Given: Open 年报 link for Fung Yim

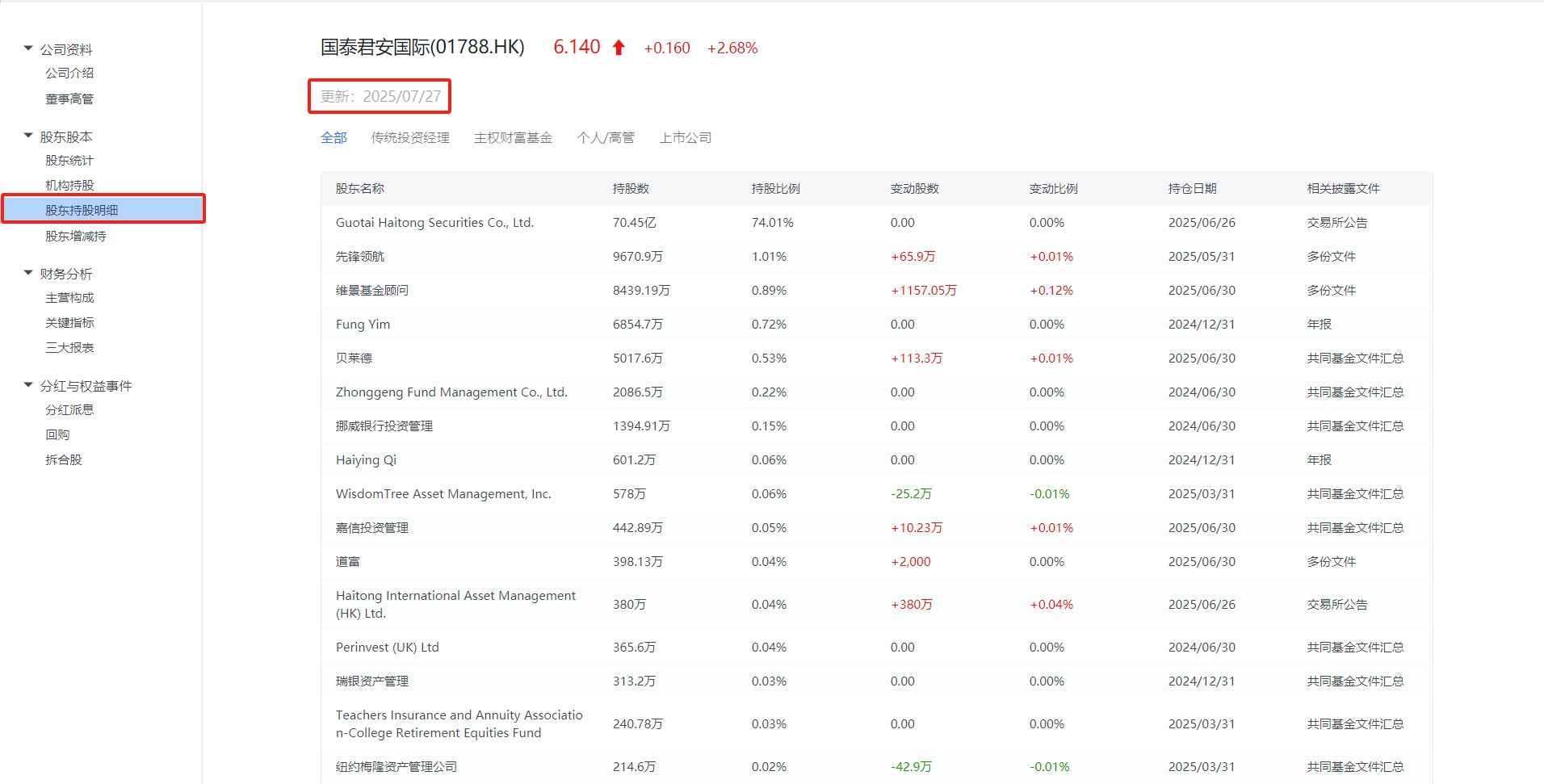Looking at the screenshot, I should [x=1320, y=324].
